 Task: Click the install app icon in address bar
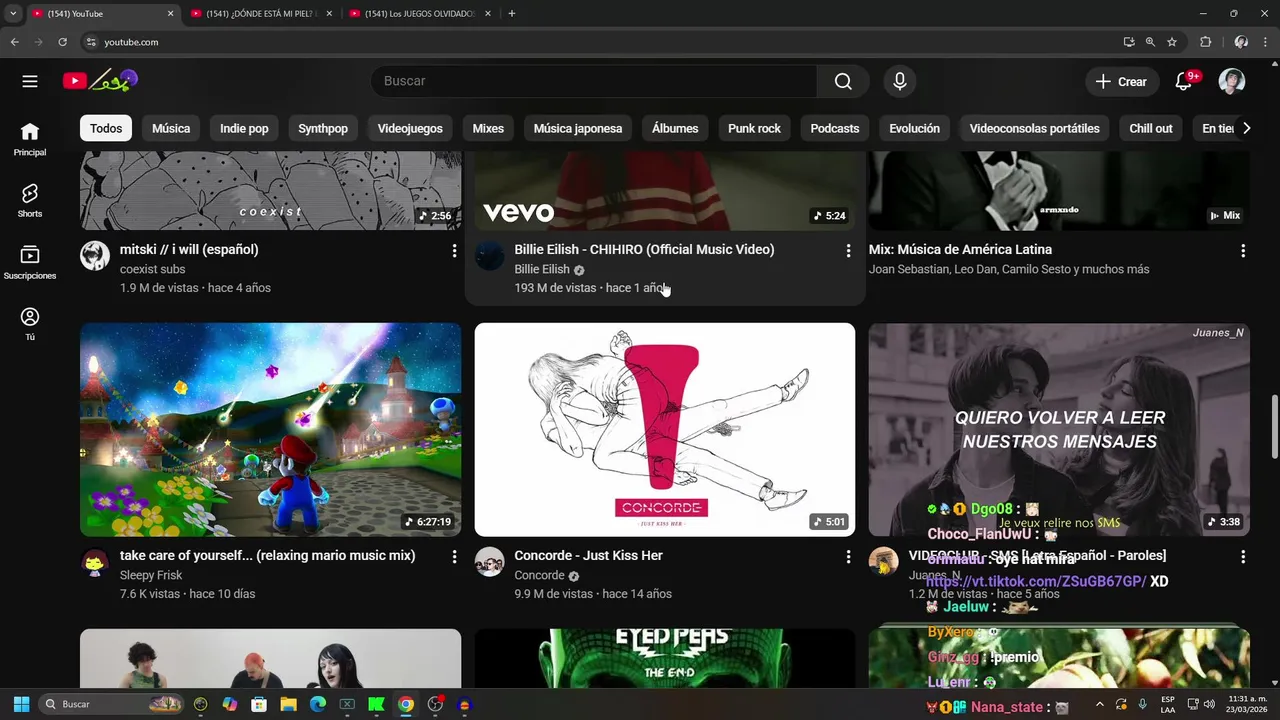(1129, 42)
